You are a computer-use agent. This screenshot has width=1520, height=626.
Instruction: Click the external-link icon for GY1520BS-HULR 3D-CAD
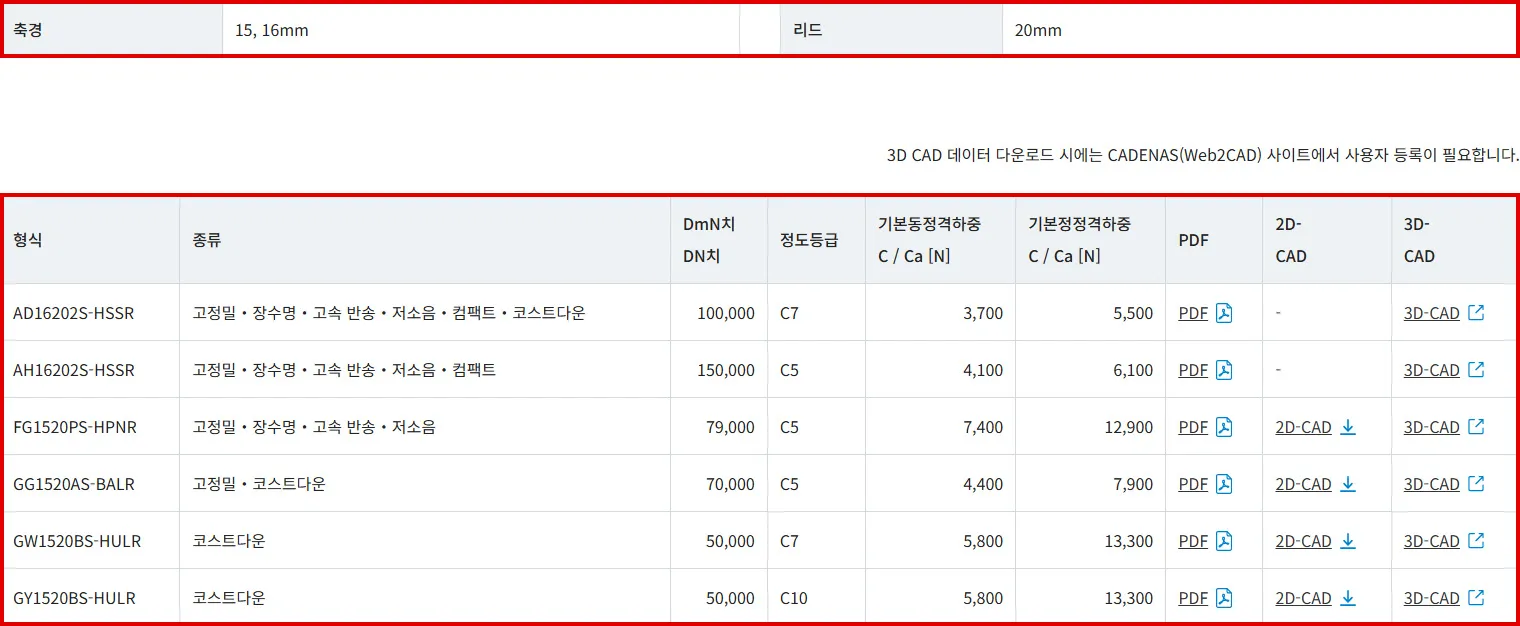[x=1475, y=598]
